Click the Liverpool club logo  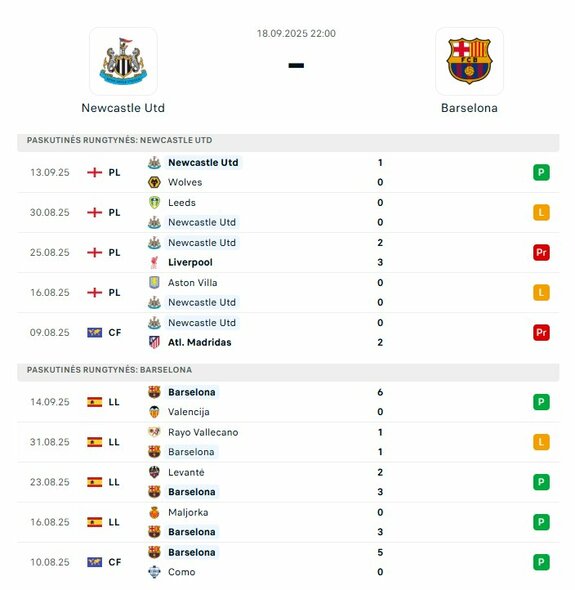(154, 263)
